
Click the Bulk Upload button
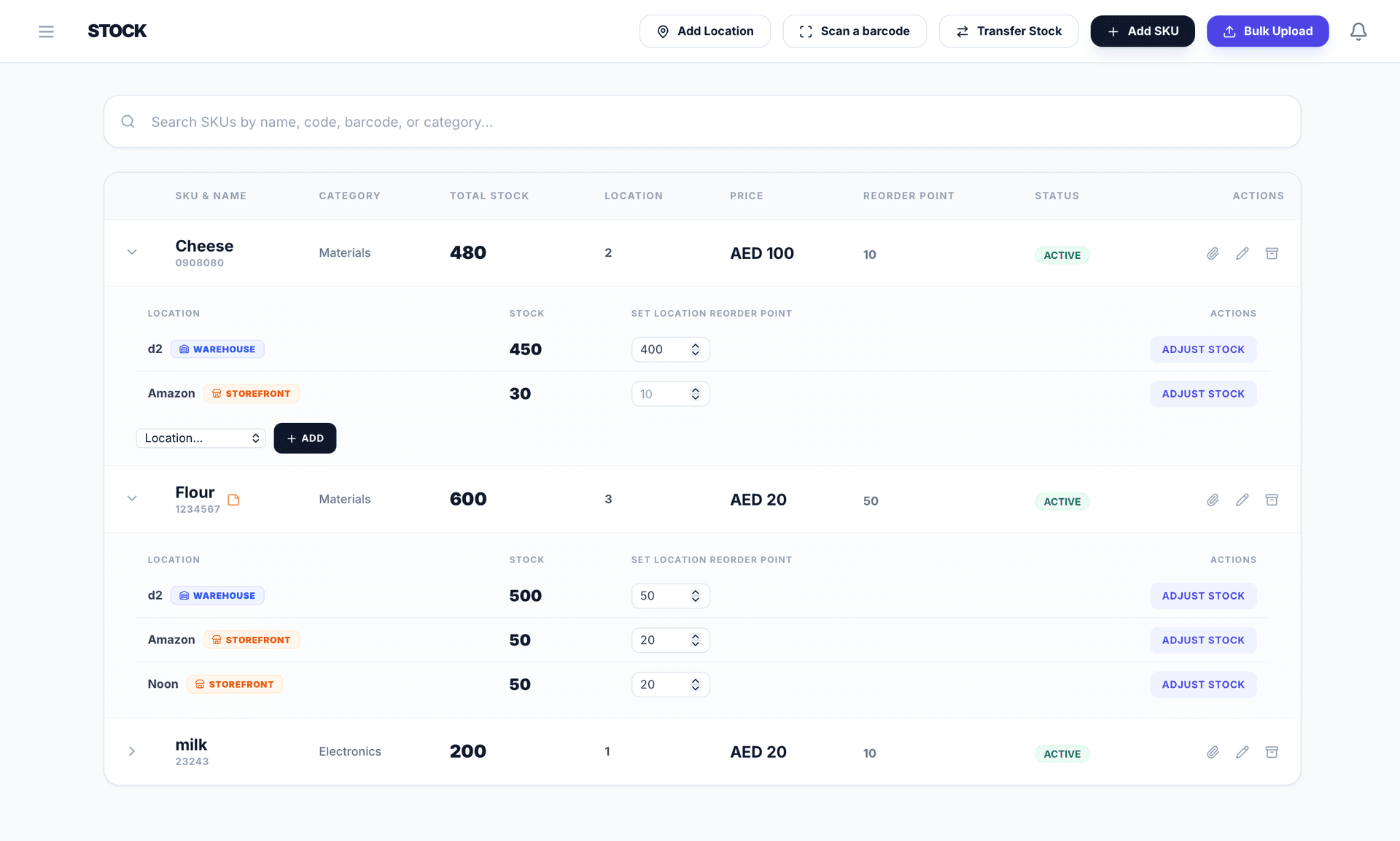point(1267,31)
